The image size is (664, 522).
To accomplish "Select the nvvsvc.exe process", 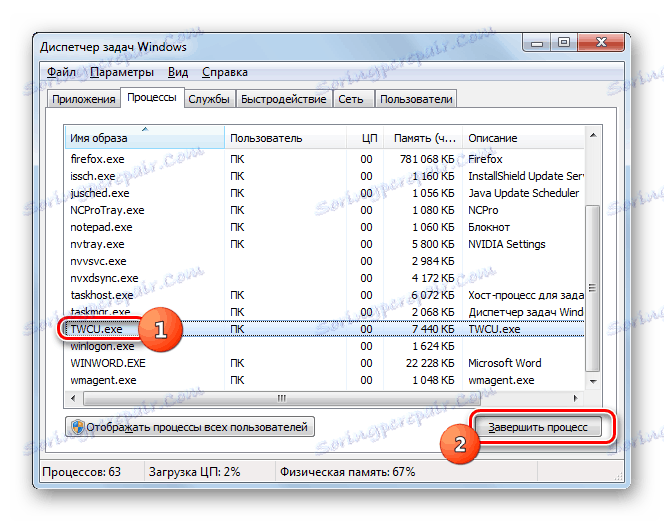I will click(x=324, y=261).
